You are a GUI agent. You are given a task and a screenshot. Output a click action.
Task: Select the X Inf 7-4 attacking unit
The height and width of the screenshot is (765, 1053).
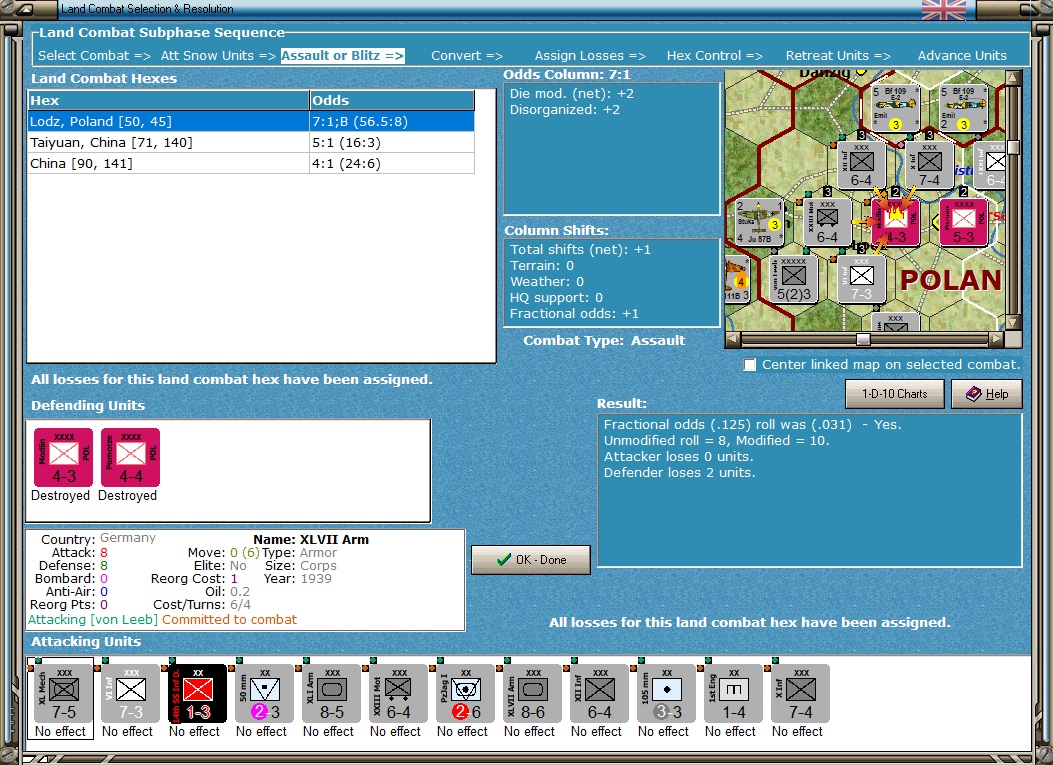pos(800,693)
